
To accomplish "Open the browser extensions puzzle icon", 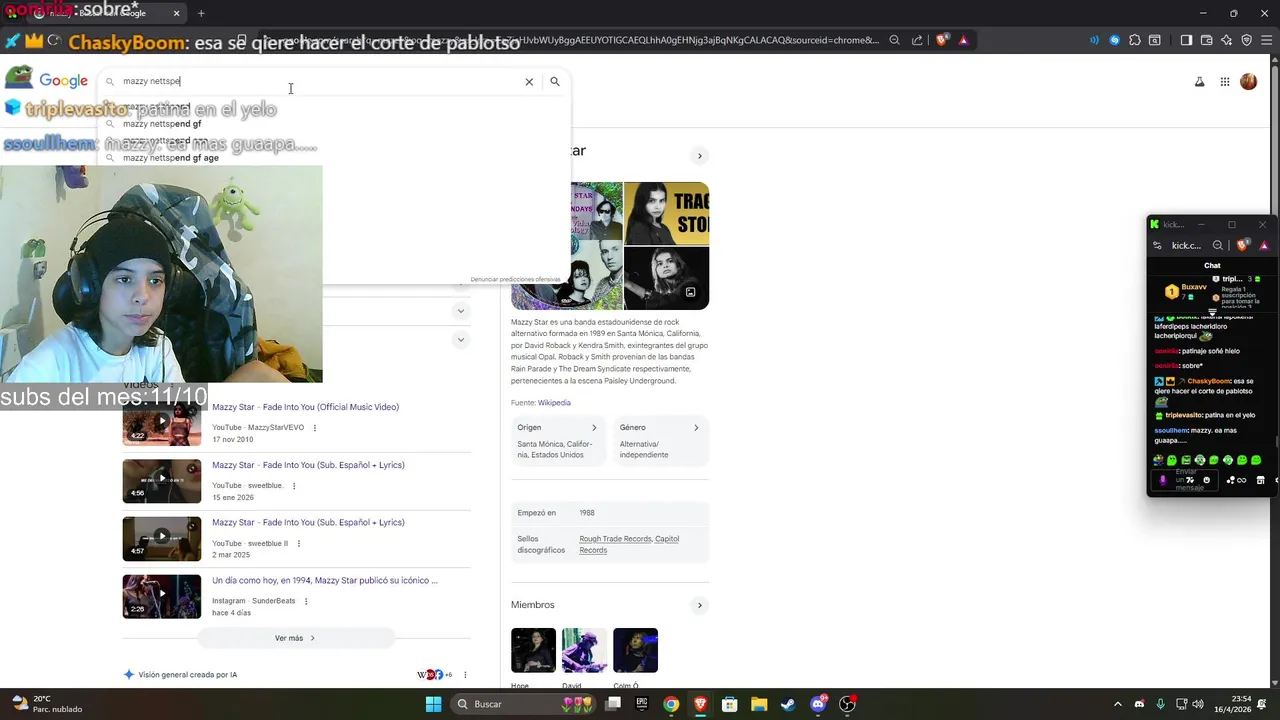I will coord(1134,40).
